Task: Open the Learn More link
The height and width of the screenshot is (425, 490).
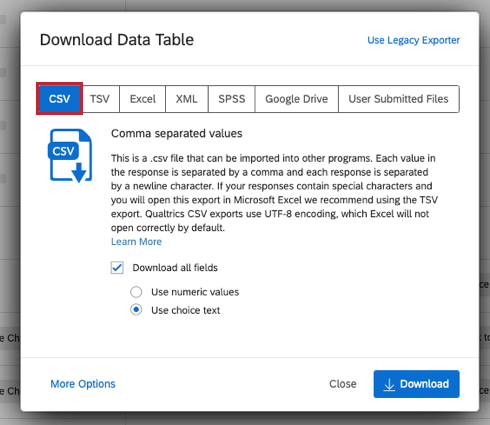Action: coord(136,242)
